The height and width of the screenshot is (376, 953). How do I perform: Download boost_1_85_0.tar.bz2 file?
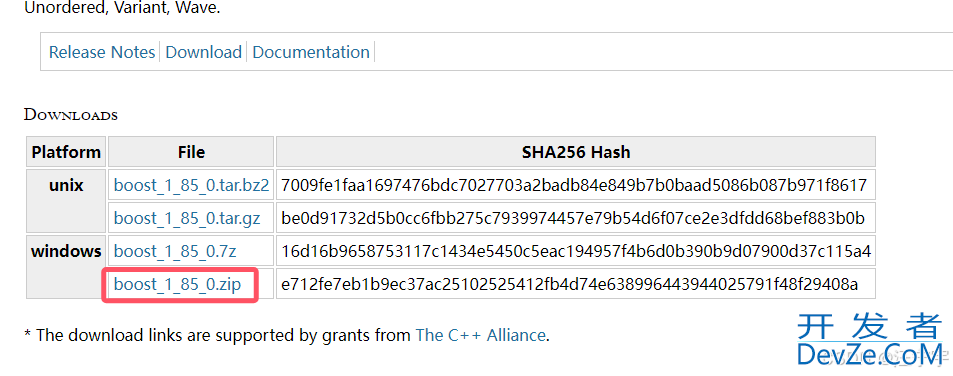tap(191, 185)
